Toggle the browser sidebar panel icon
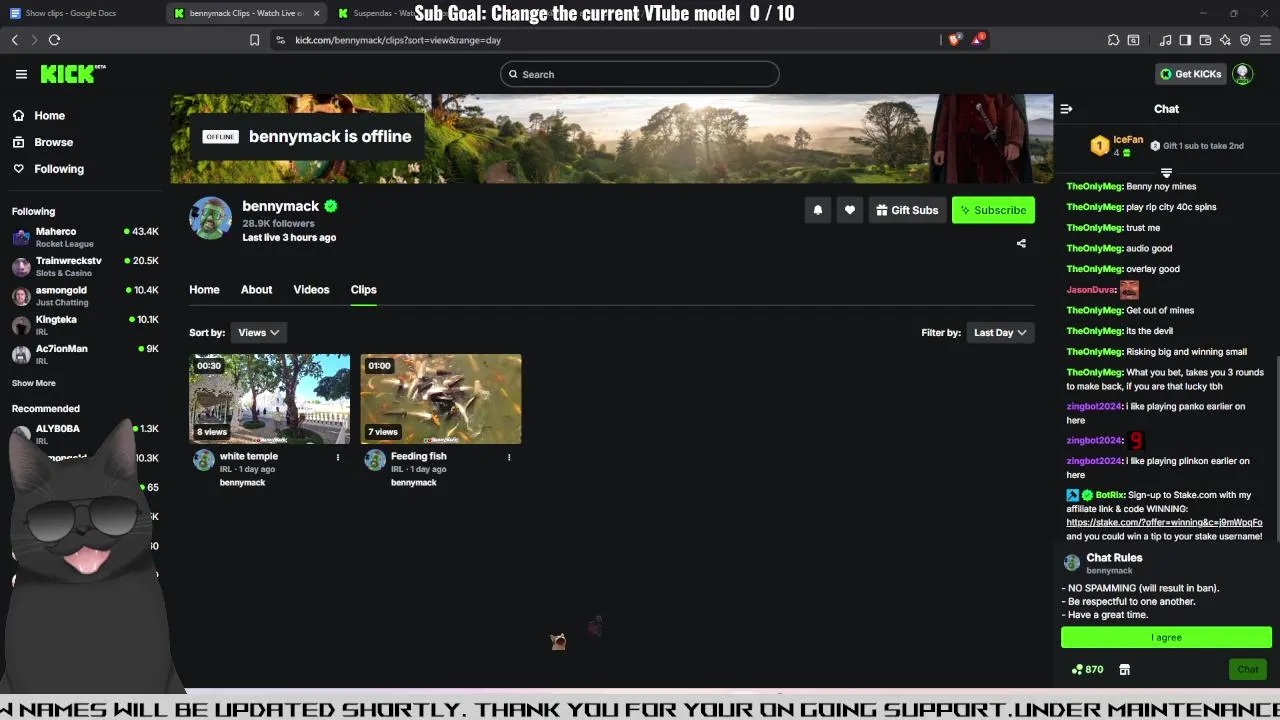 [1185, 40]
